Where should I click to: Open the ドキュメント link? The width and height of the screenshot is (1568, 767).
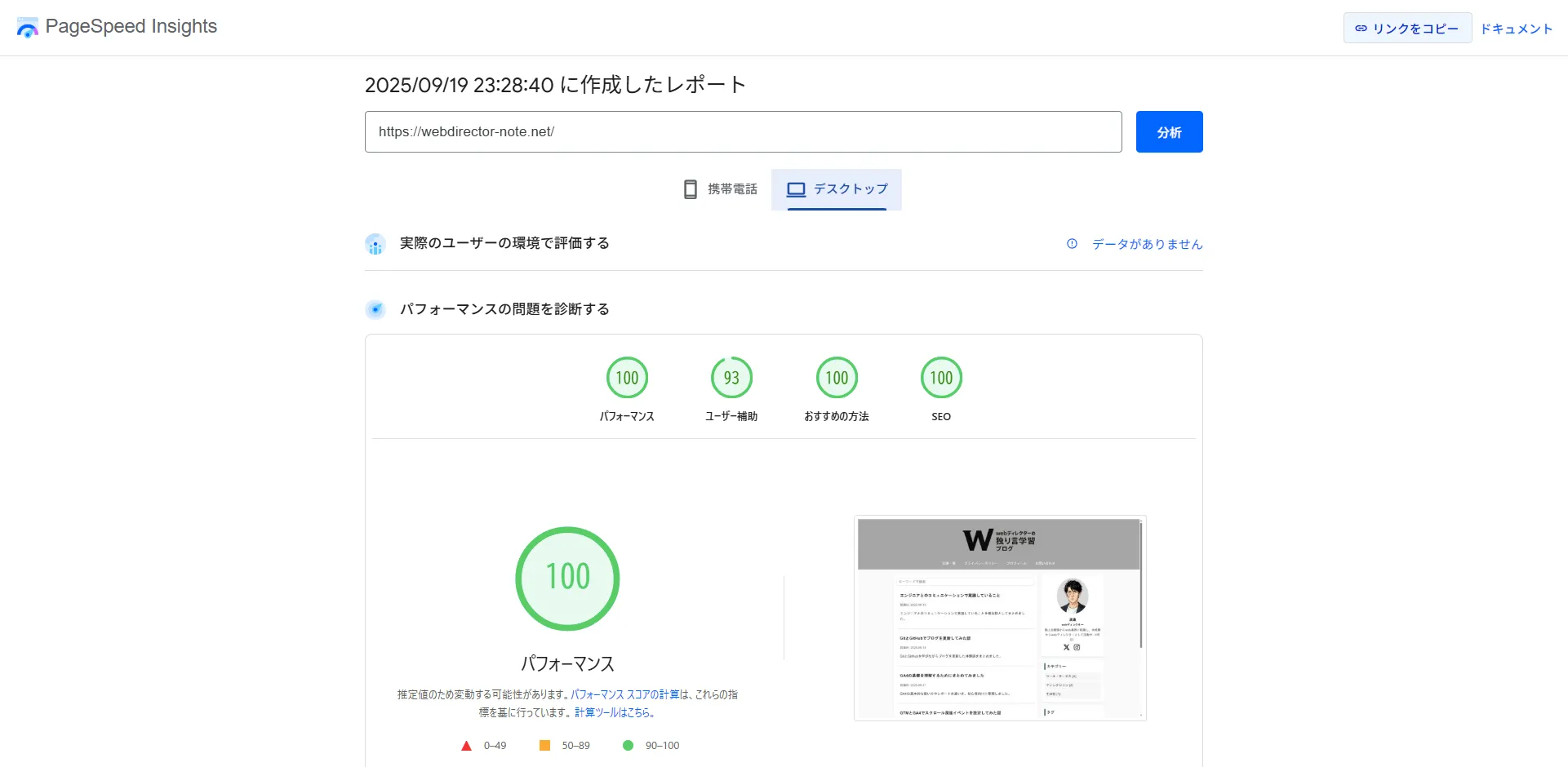coord(1517,27)
